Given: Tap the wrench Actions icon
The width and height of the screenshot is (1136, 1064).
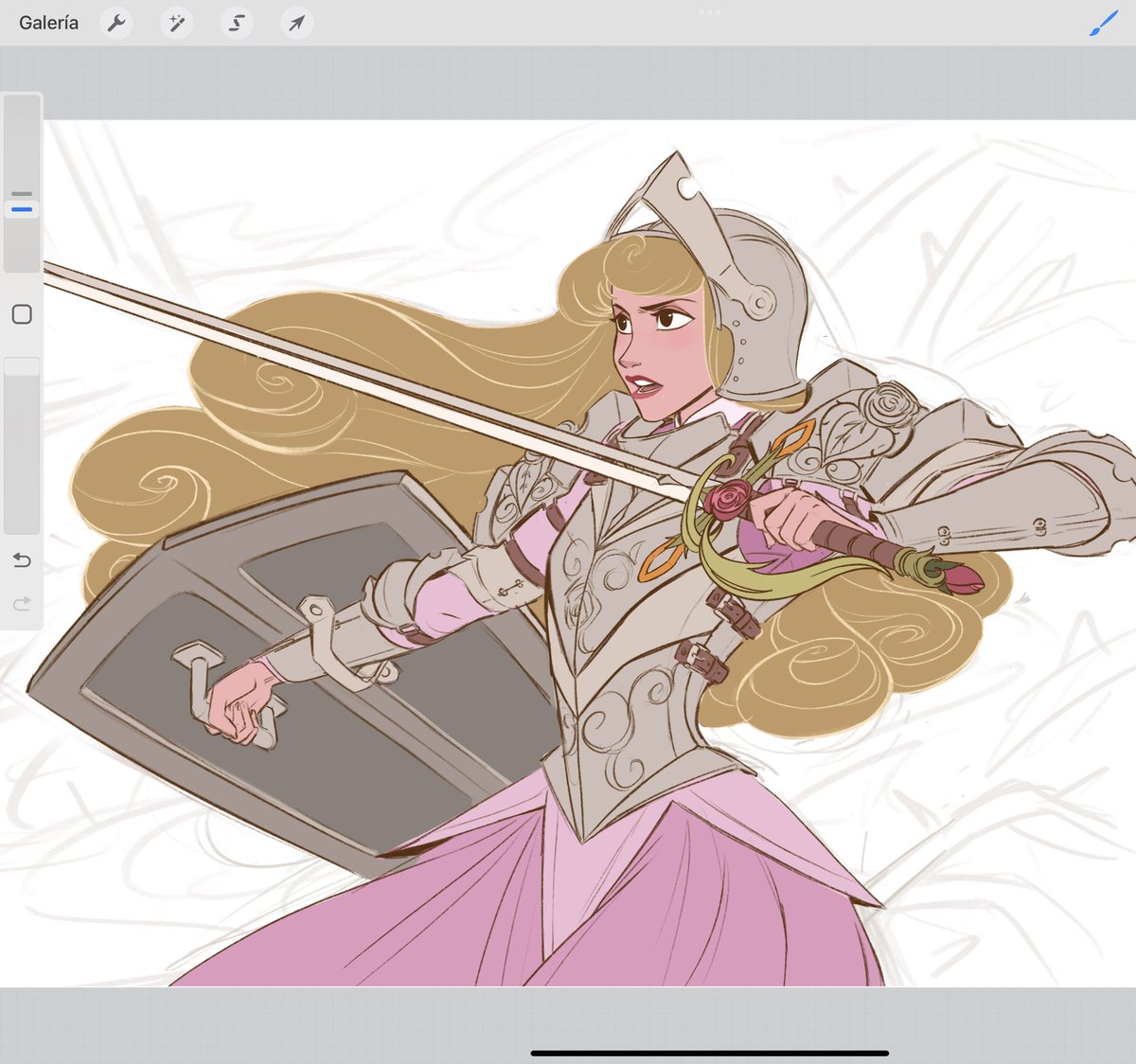Looking at the screenshot, I should (115, 23).
